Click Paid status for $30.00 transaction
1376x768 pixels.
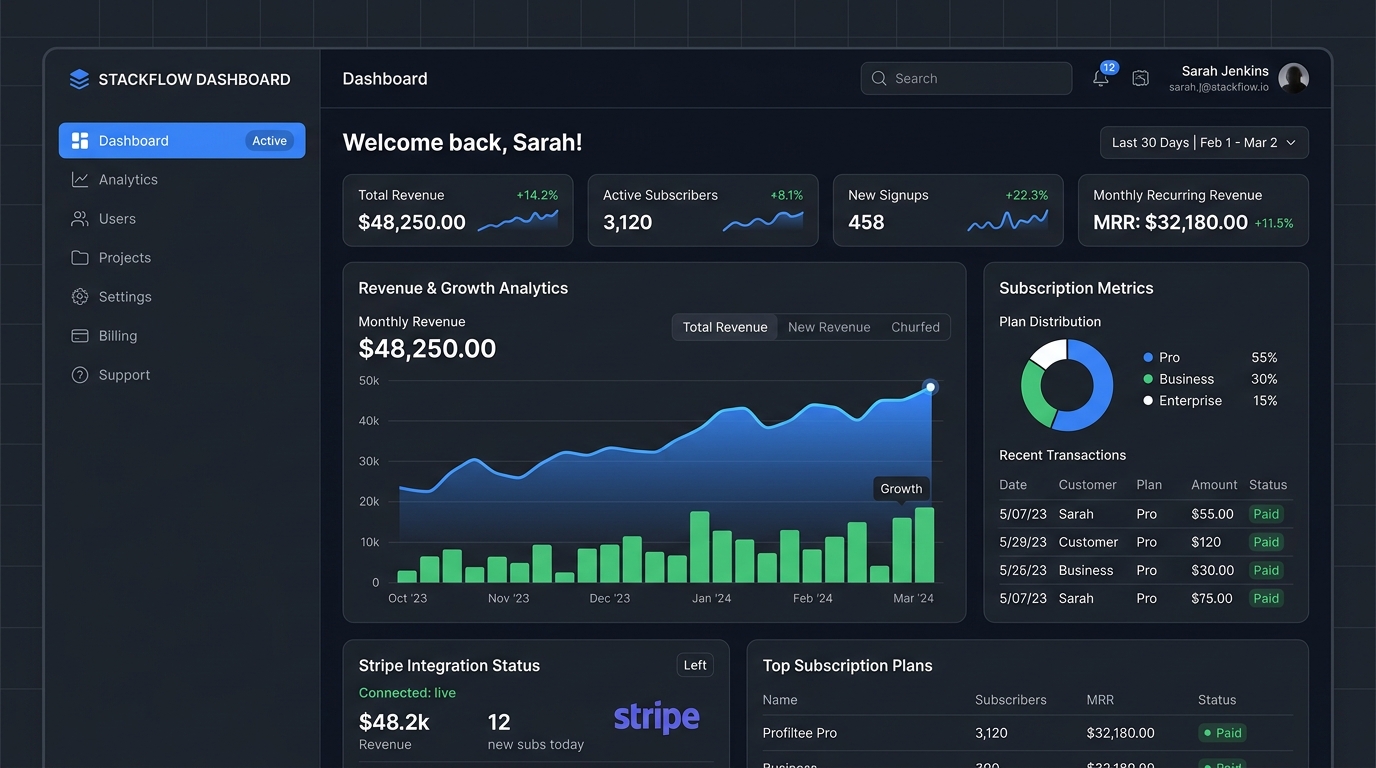1266,570
